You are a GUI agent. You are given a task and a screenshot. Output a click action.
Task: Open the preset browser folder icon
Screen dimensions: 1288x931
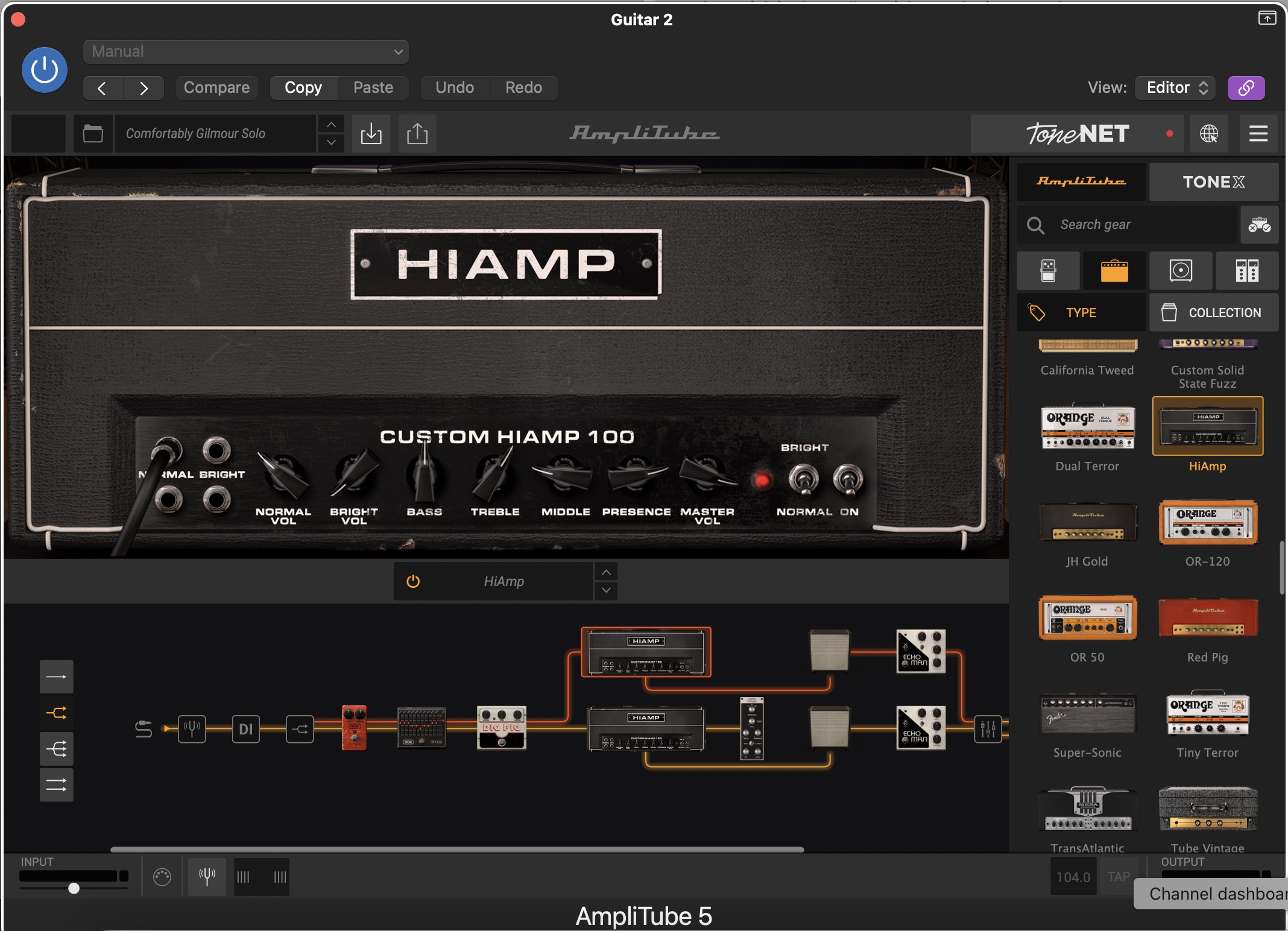(93, 133)
